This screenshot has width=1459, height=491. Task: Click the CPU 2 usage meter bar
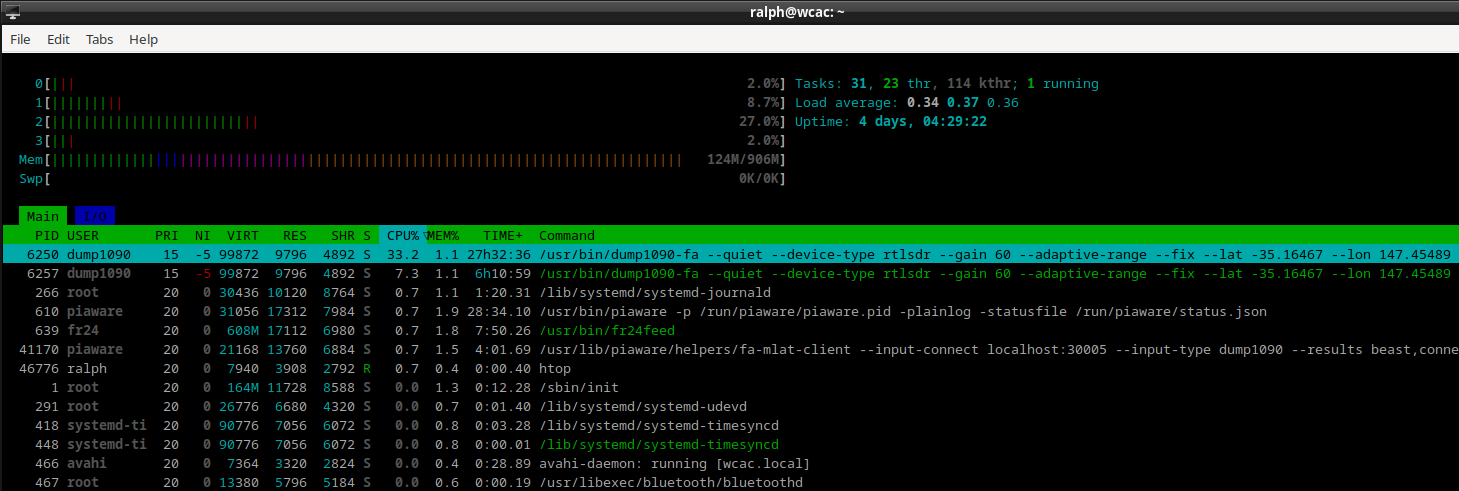point(400,122)
